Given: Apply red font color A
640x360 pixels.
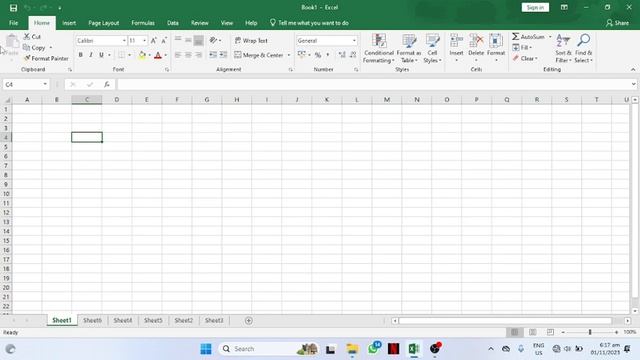Looking at the screenshot, I should [x=158, y=55].
